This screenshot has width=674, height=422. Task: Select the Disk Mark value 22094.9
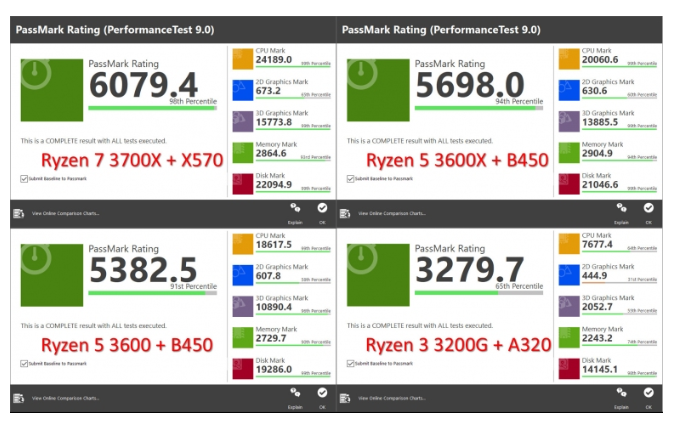pyautogui.click(x=274, y=185)
